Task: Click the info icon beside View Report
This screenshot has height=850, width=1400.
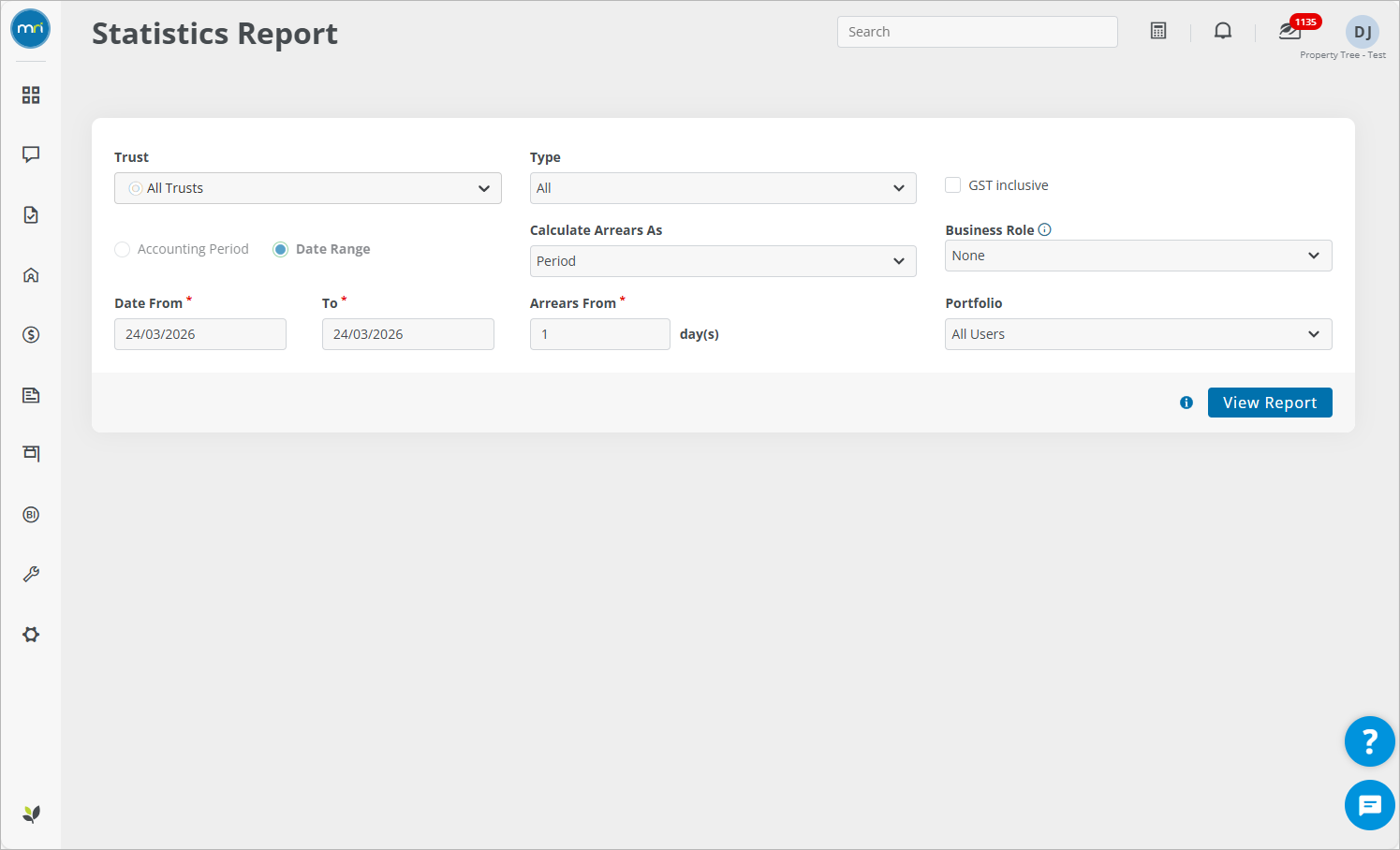Action: [x=1186, y=403]
